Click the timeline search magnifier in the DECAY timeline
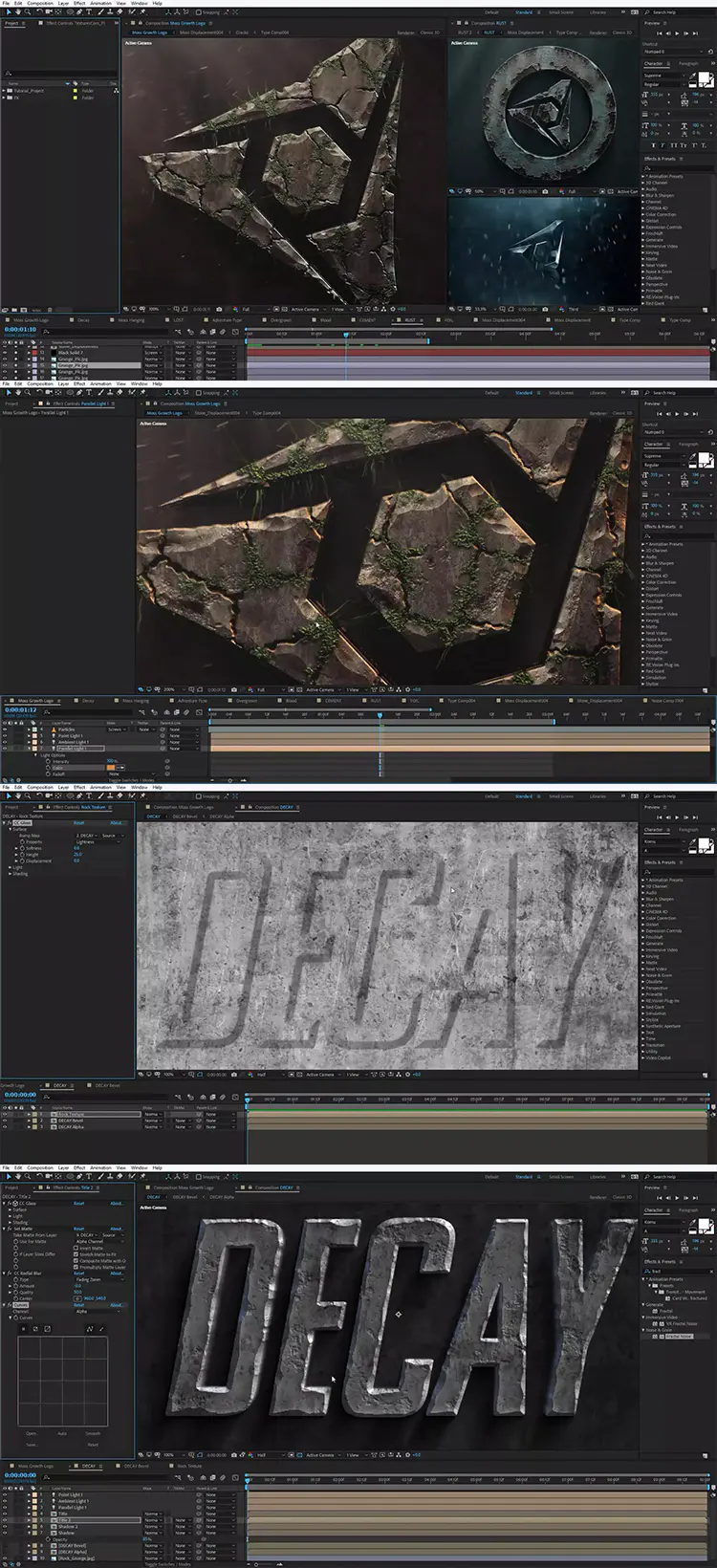 pos(46,1477)
